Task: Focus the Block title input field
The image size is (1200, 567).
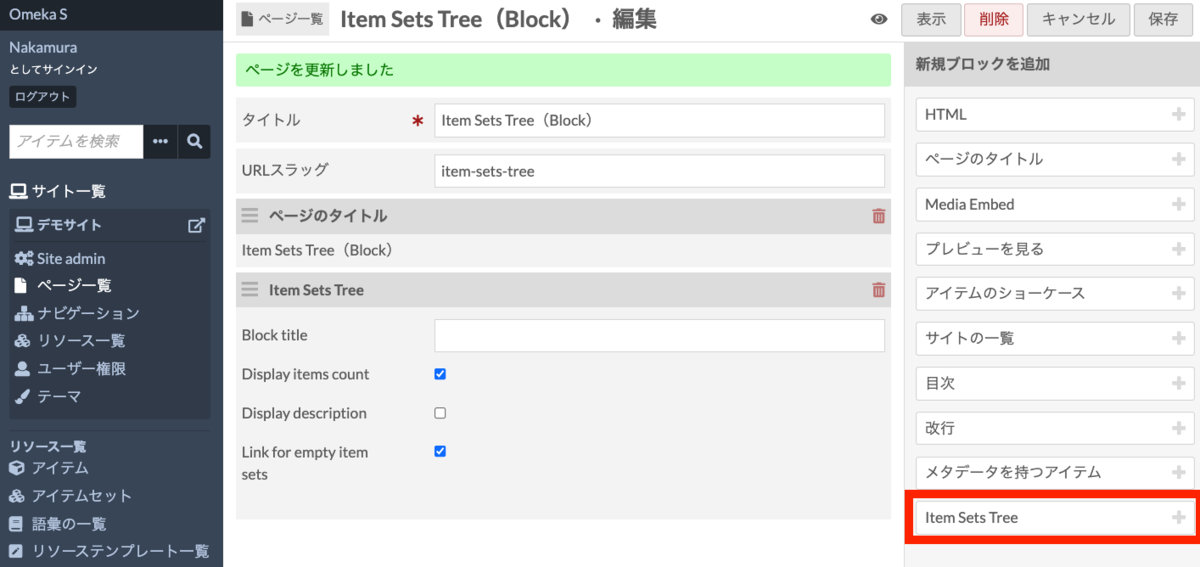Action: (x=659, y=336)
